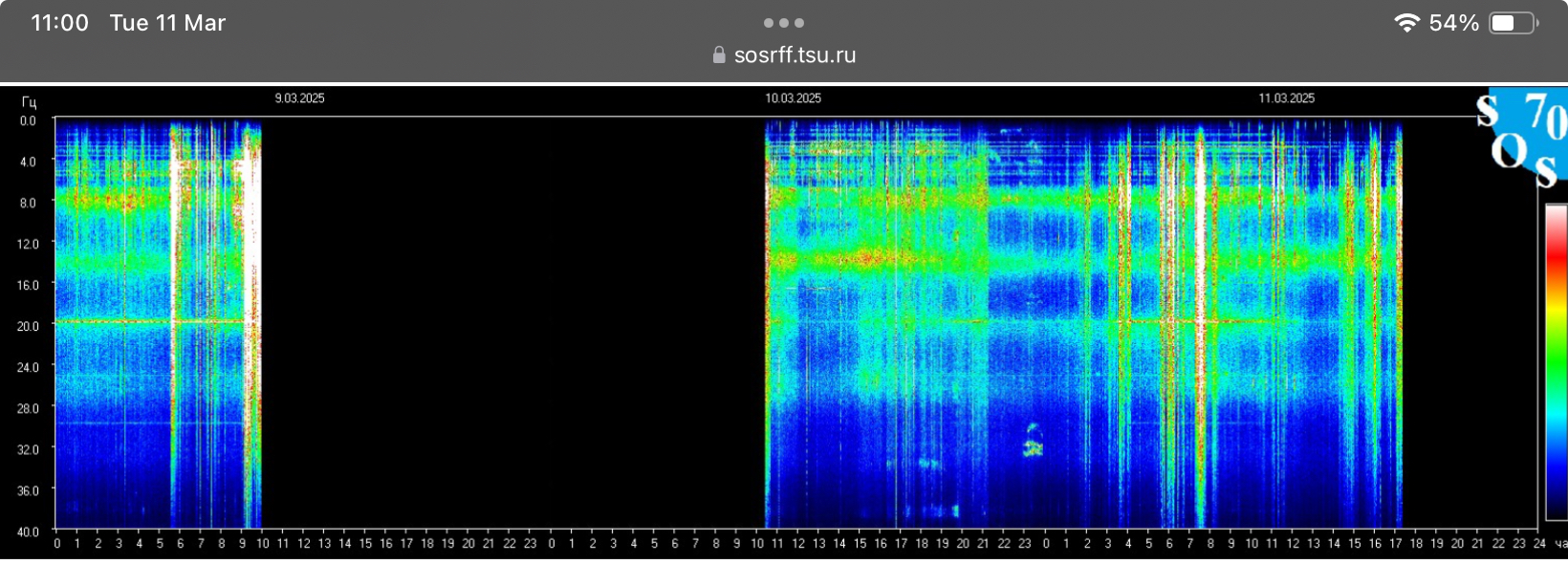Image resolution: width=1568 pixels, height=564 pixels.
Task: Click the 11.03.2025 date label
Action: point(1286,98)
